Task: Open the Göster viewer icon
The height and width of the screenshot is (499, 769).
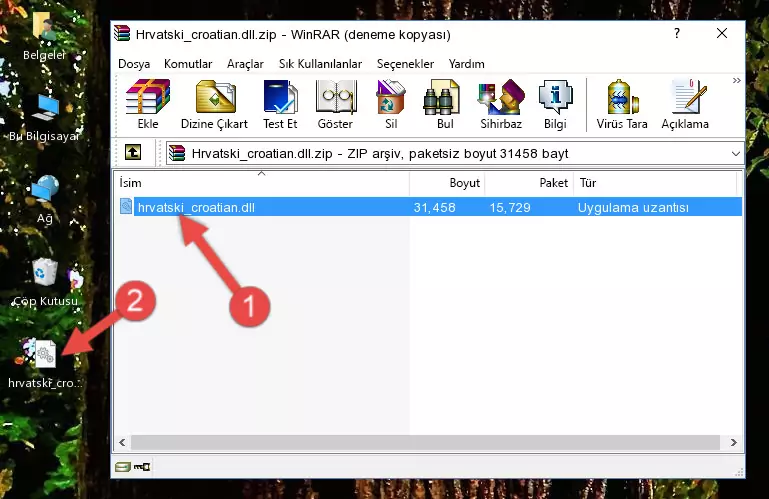Action: click(335, 105)
